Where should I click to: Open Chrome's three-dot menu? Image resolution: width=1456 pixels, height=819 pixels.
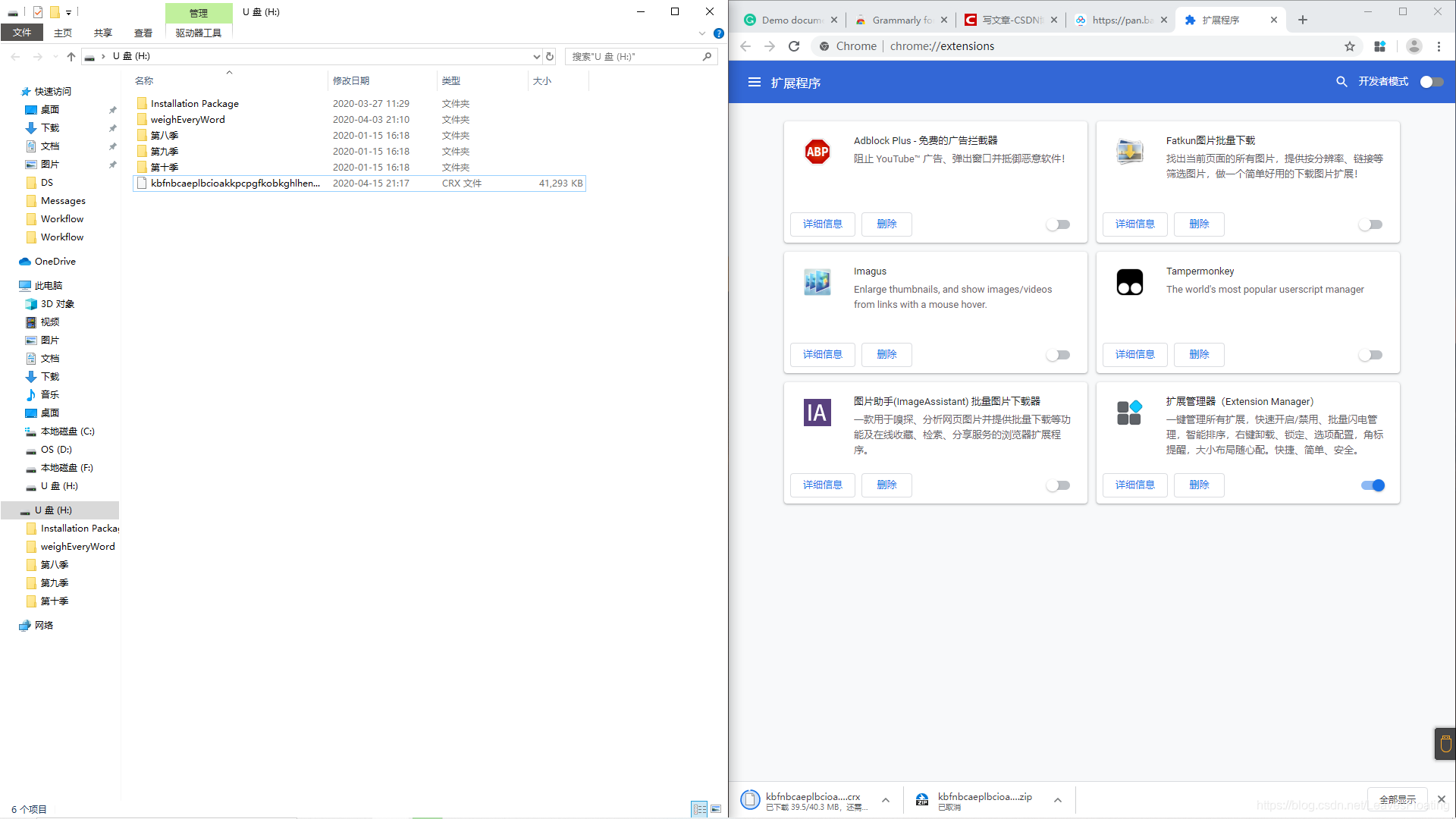(1439, 46)
